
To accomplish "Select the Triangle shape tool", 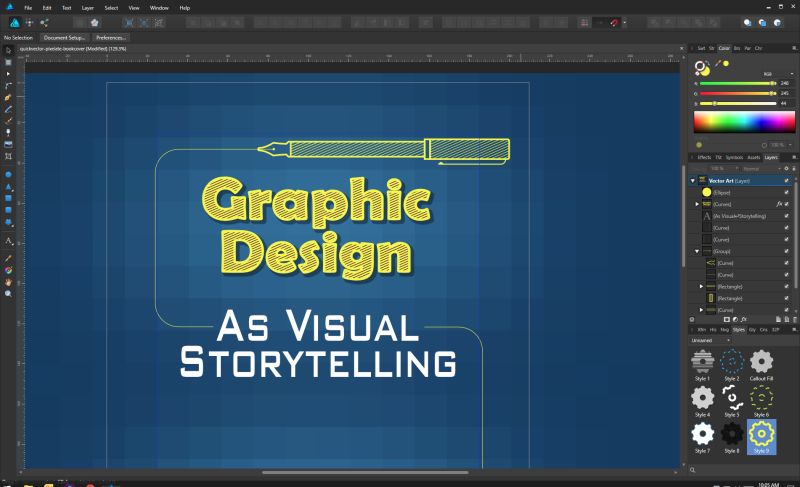I will coord(8,187).
